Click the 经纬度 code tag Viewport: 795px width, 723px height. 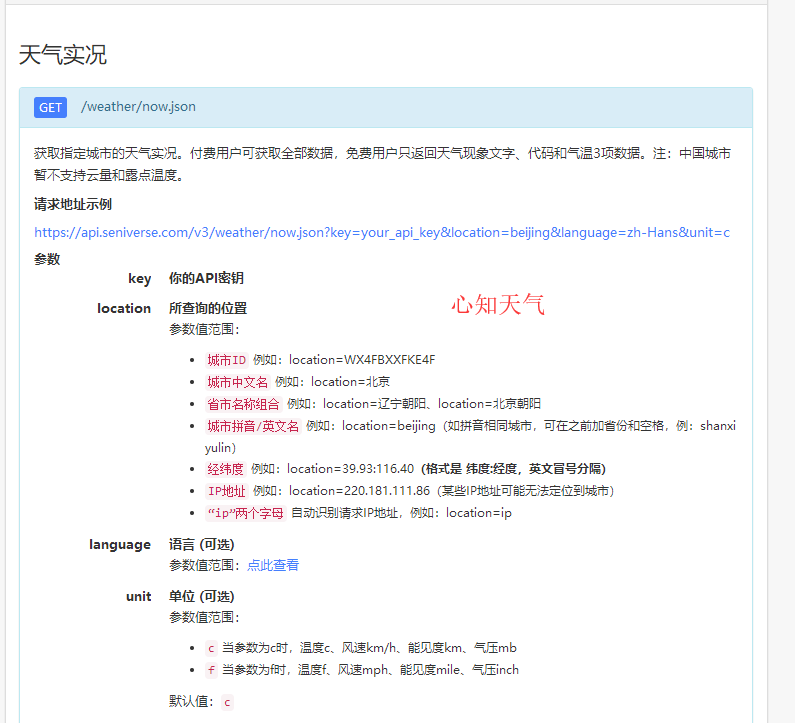pos(226,469)
